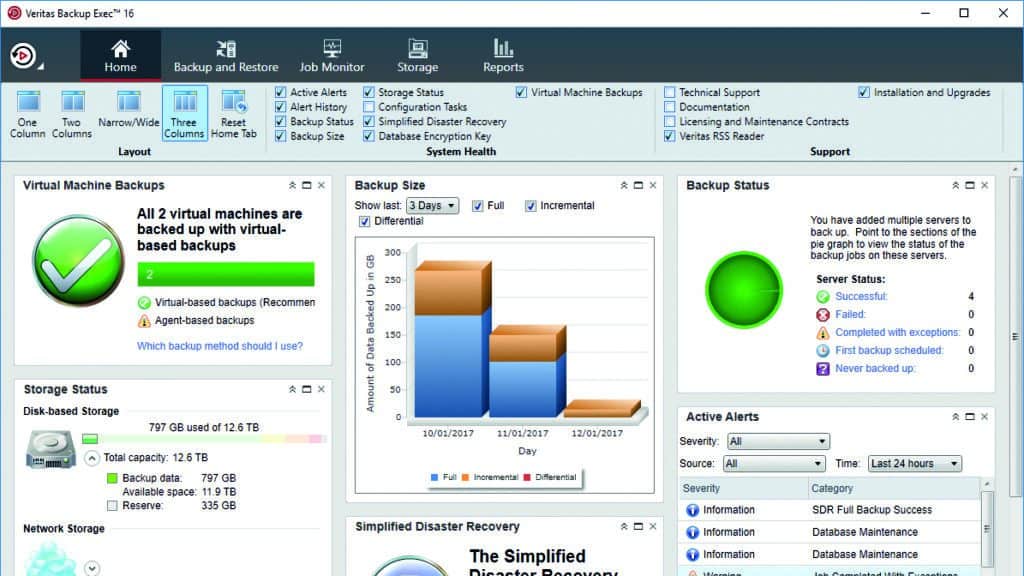Image resolution: width=1024 pixels, height=576 pixels.
Task: Open the Job Monitor tab
Action: click(332, 55)
